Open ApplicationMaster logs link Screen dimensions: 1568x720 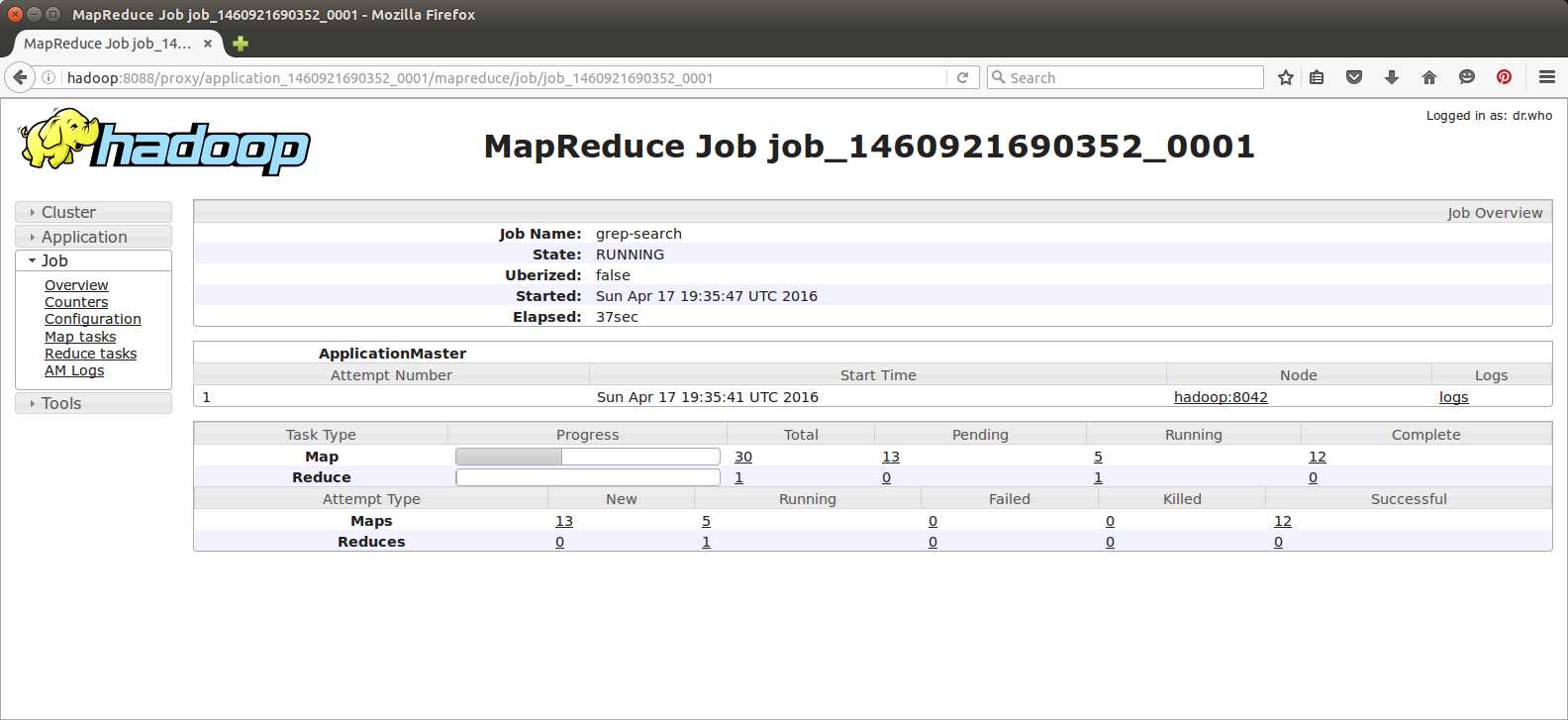1454,397
